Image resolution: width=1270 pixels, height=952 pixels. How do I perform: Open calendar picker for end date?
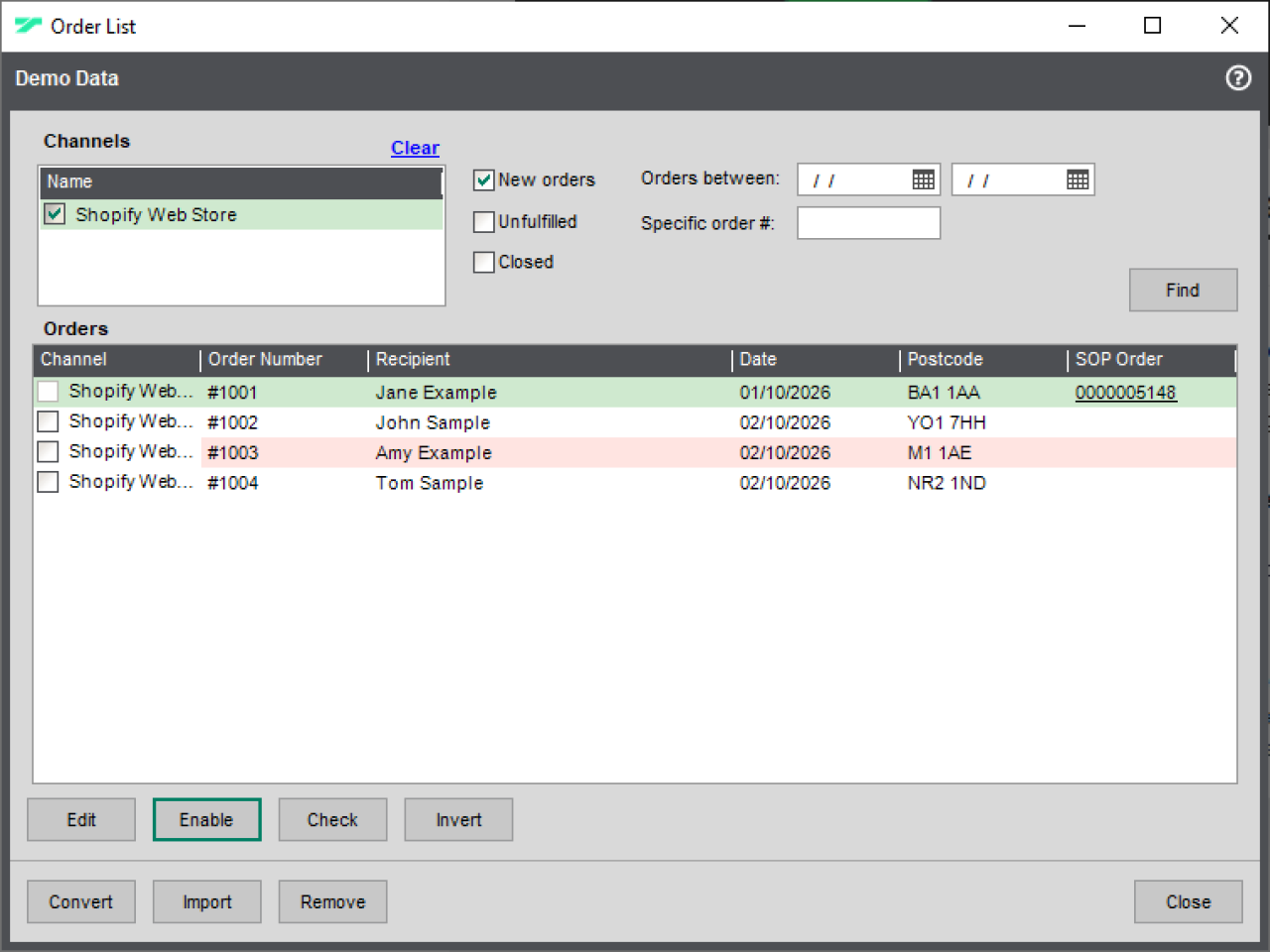coord(1078,179)
